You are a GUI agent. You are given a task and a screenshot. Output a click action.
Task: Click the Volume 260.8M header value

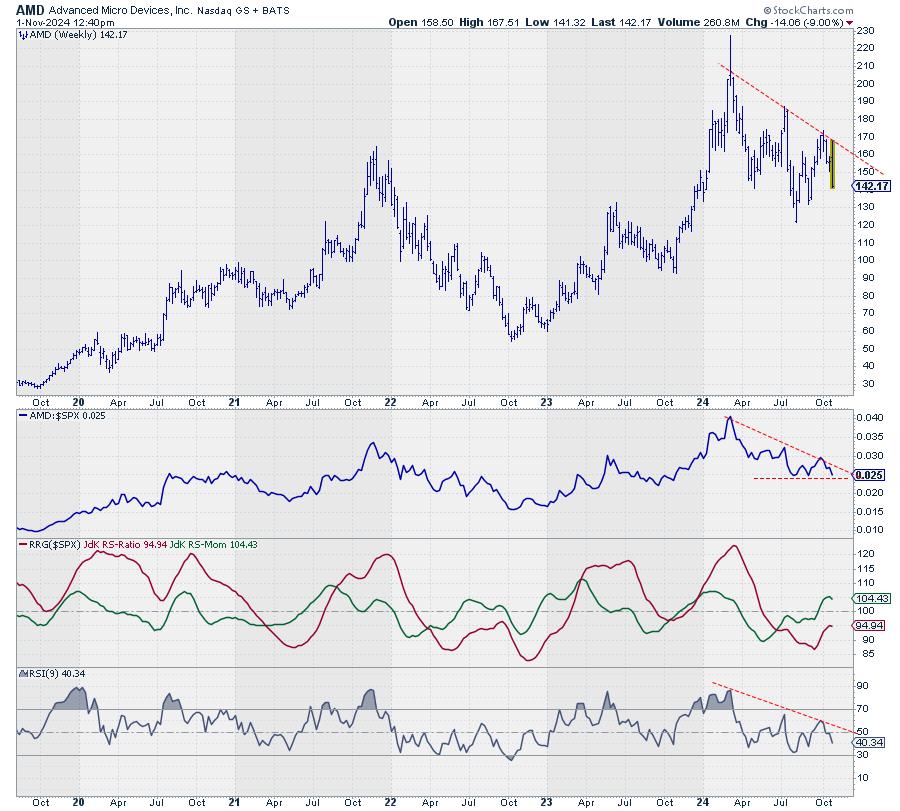click(699, 22)
